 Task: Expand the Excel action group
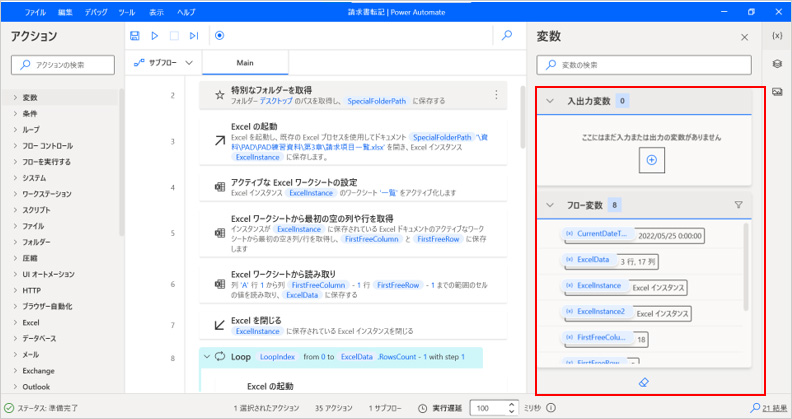click(x=30, y=323)
